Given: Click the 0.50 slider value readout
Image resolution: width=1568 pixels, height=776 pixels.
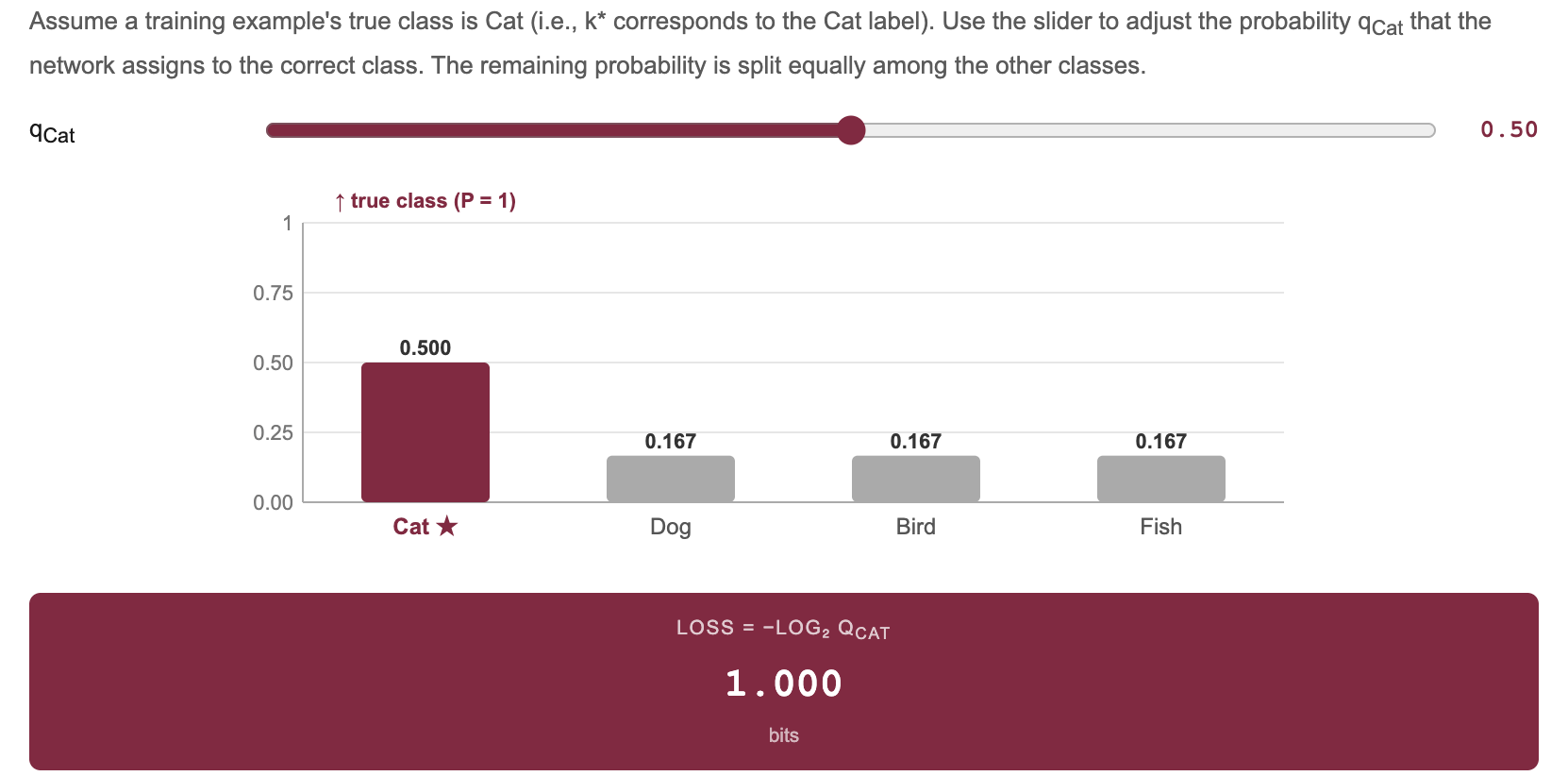Looking at the screenshot, I should click(x=1508, y=129).
